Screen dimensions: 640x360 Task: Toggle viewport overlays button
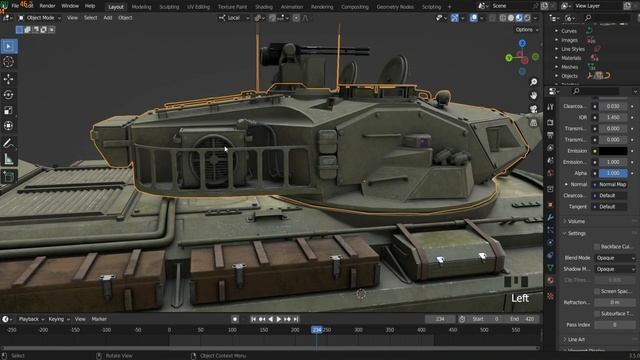click(x=473, y=18)
